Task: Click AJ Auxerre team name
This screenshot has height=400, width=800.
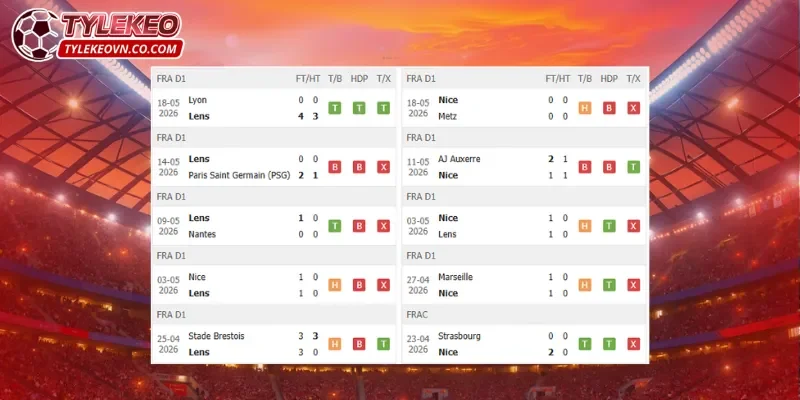Action: (x=459, y=159)
